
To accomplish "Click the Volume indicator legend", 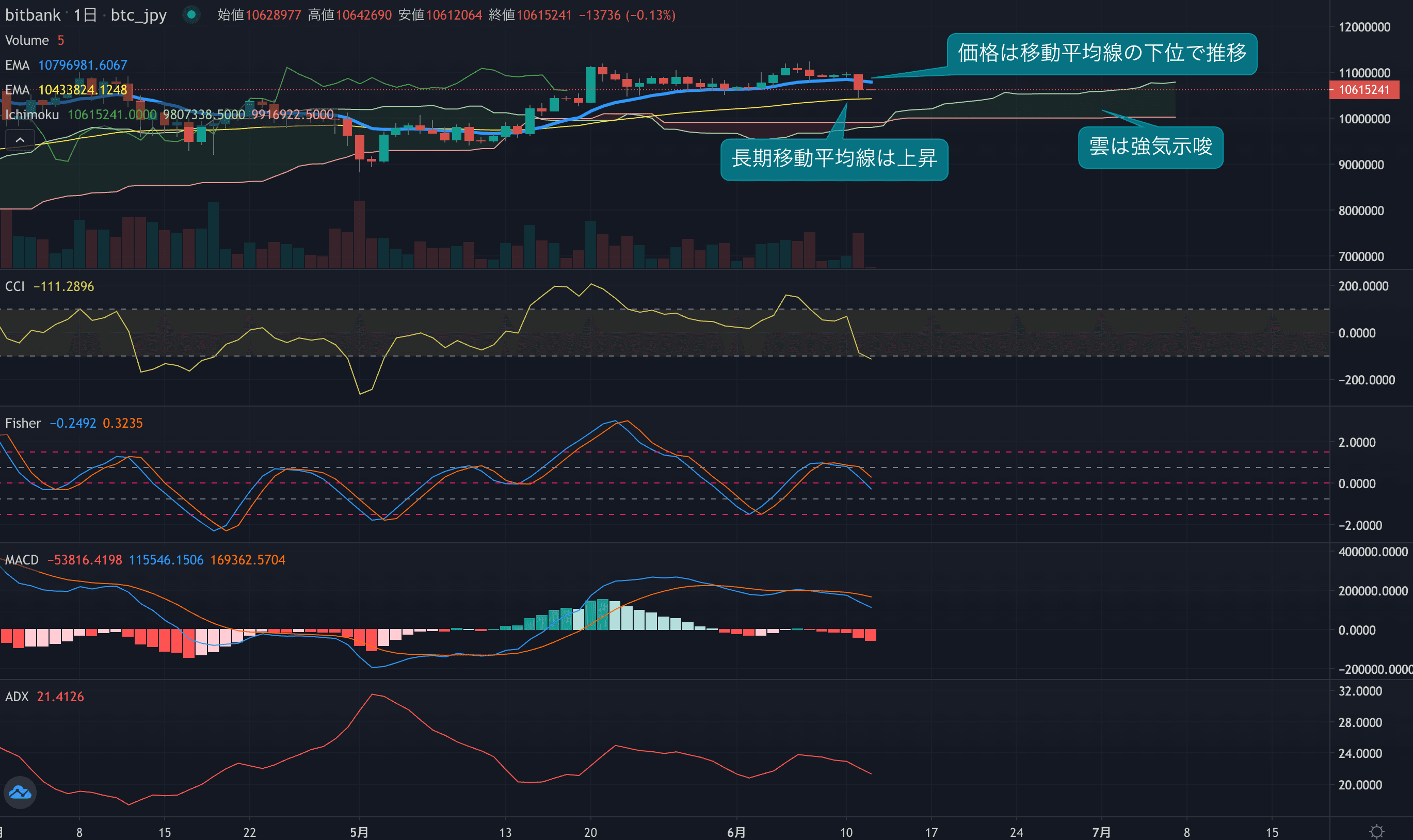I will coord(27,40).
